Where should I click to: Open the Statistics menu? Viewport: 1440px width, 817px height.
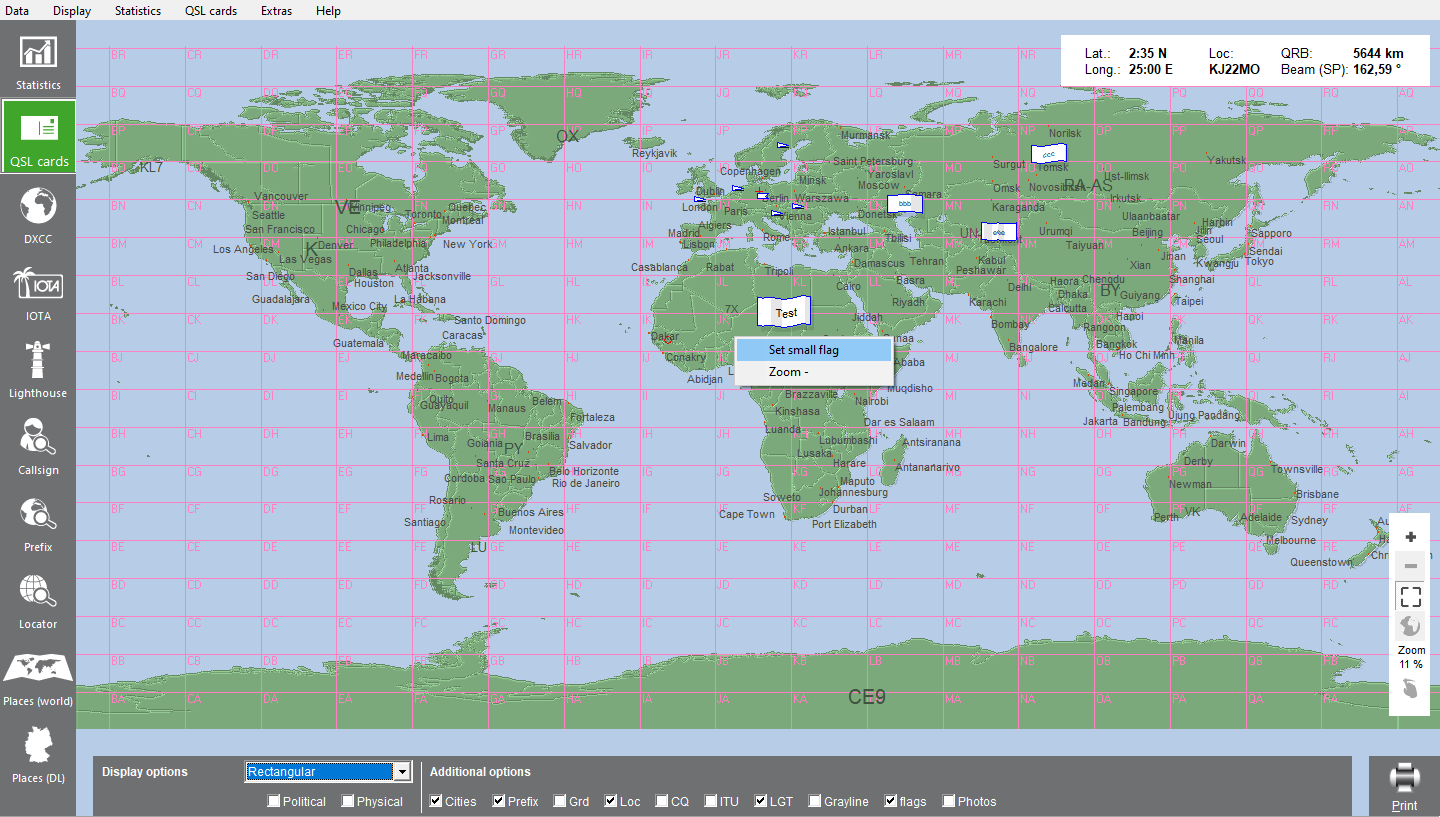pos(138,11)
